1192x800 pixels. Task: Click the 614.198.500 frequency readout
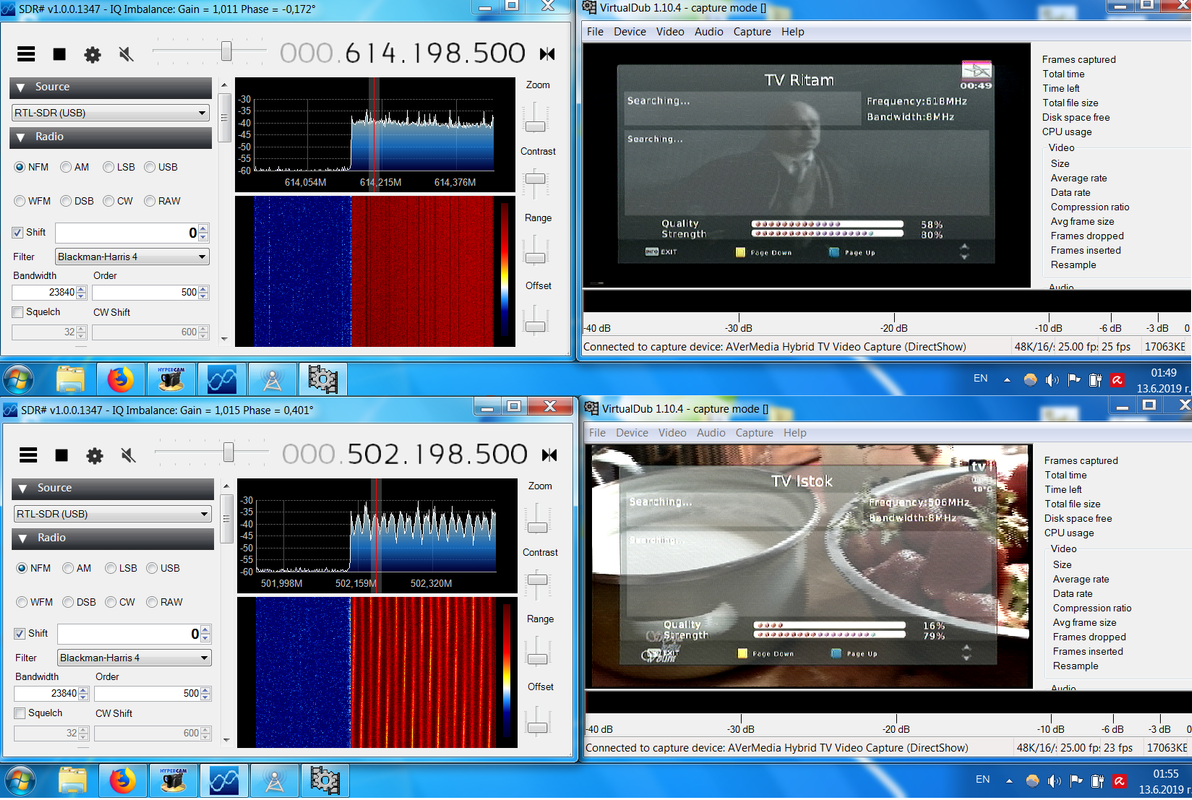point(402,53)
